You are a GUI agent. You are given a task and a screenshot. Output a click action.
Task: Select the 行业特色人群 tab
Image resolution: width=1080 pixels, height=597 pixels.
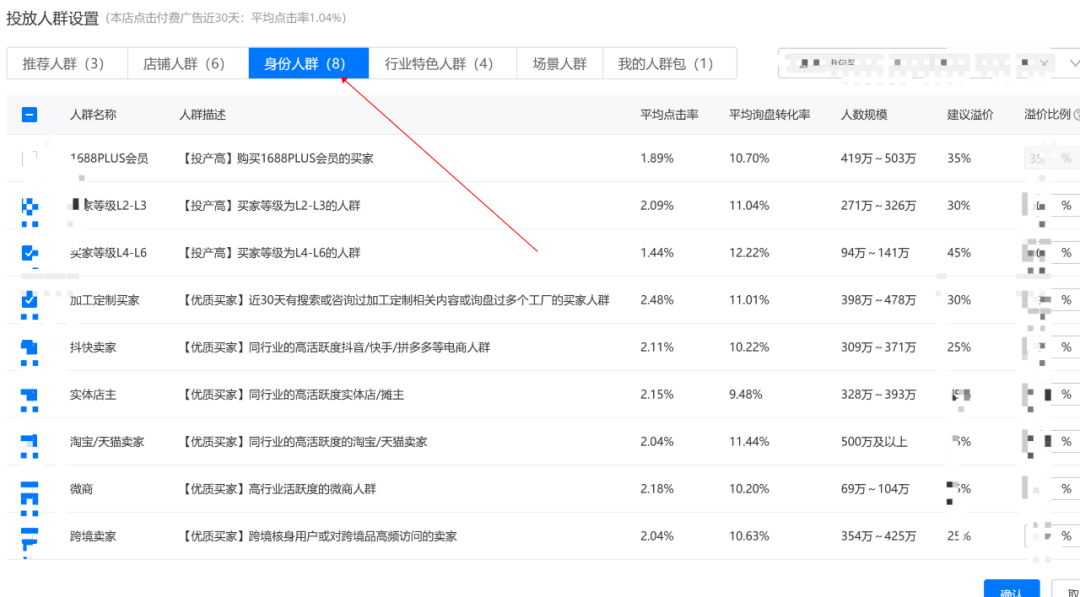[x=439, y=63]
